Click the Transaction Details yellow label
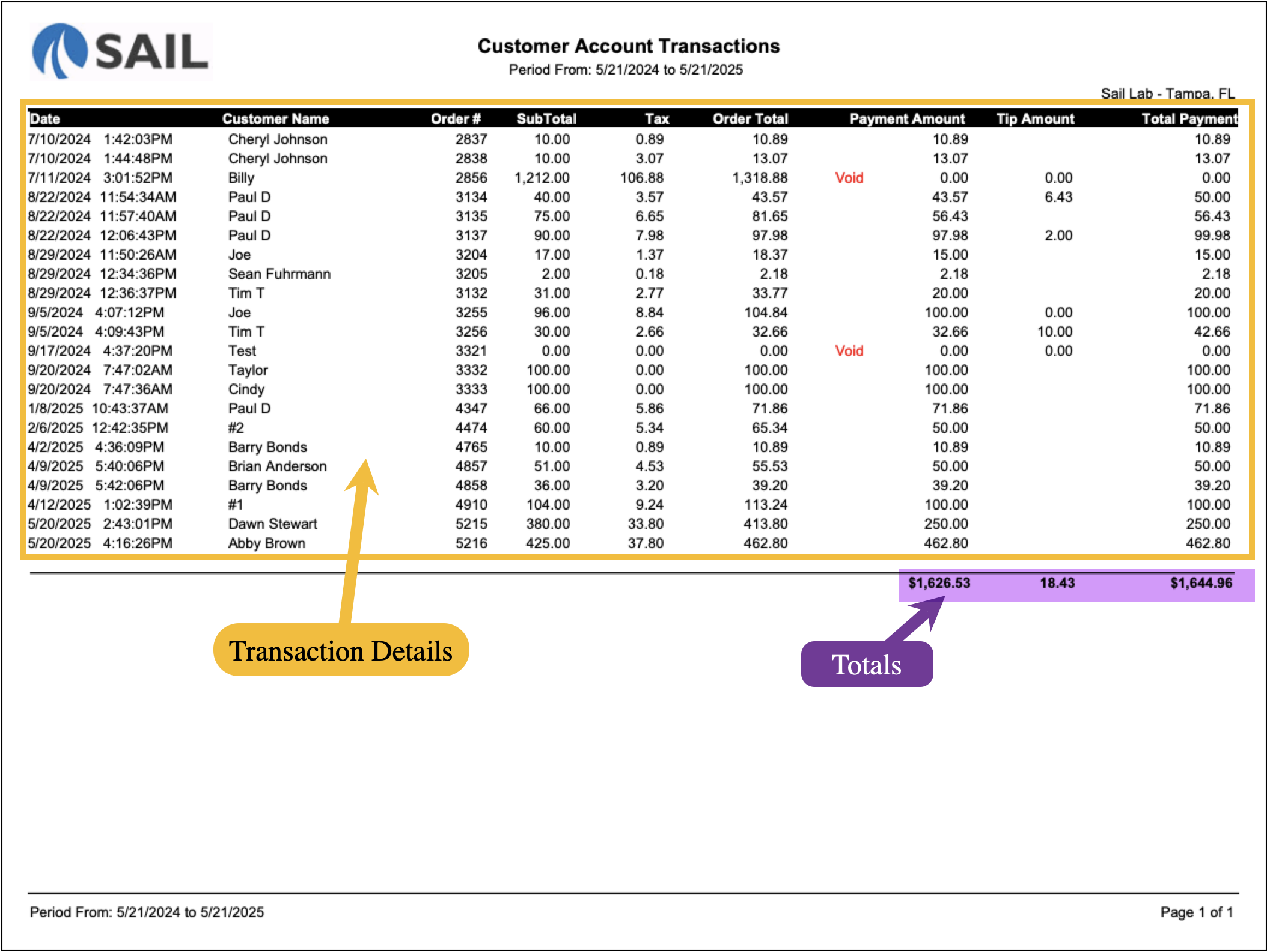Viewport: 1267px width, 952px height. pos(341,651)
